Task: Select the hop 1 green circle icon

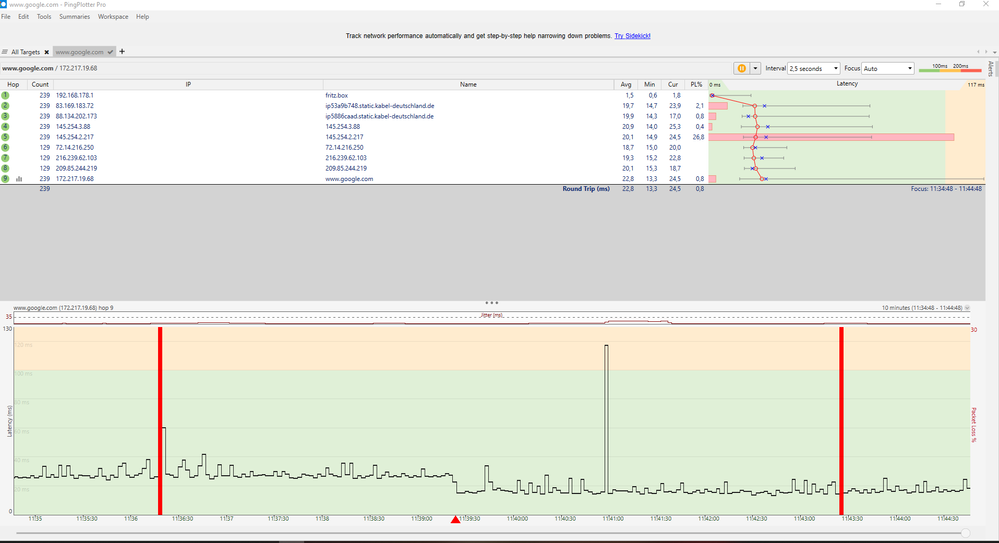Action: (5, 95)
